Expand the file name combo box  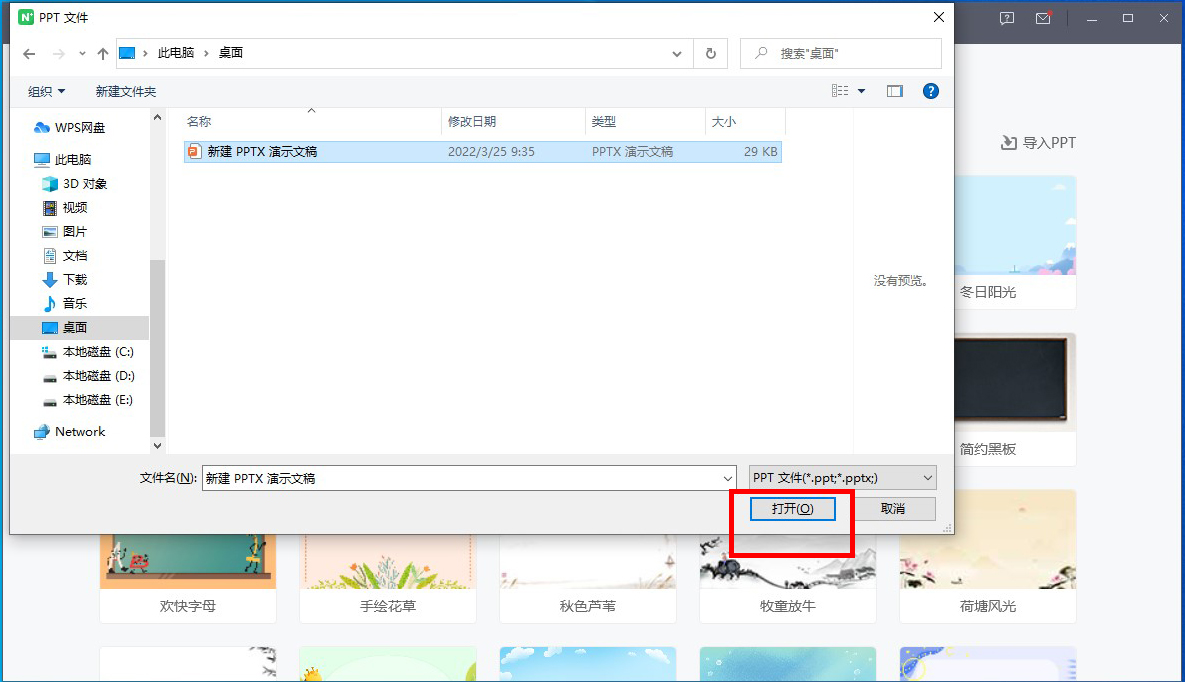728,477
